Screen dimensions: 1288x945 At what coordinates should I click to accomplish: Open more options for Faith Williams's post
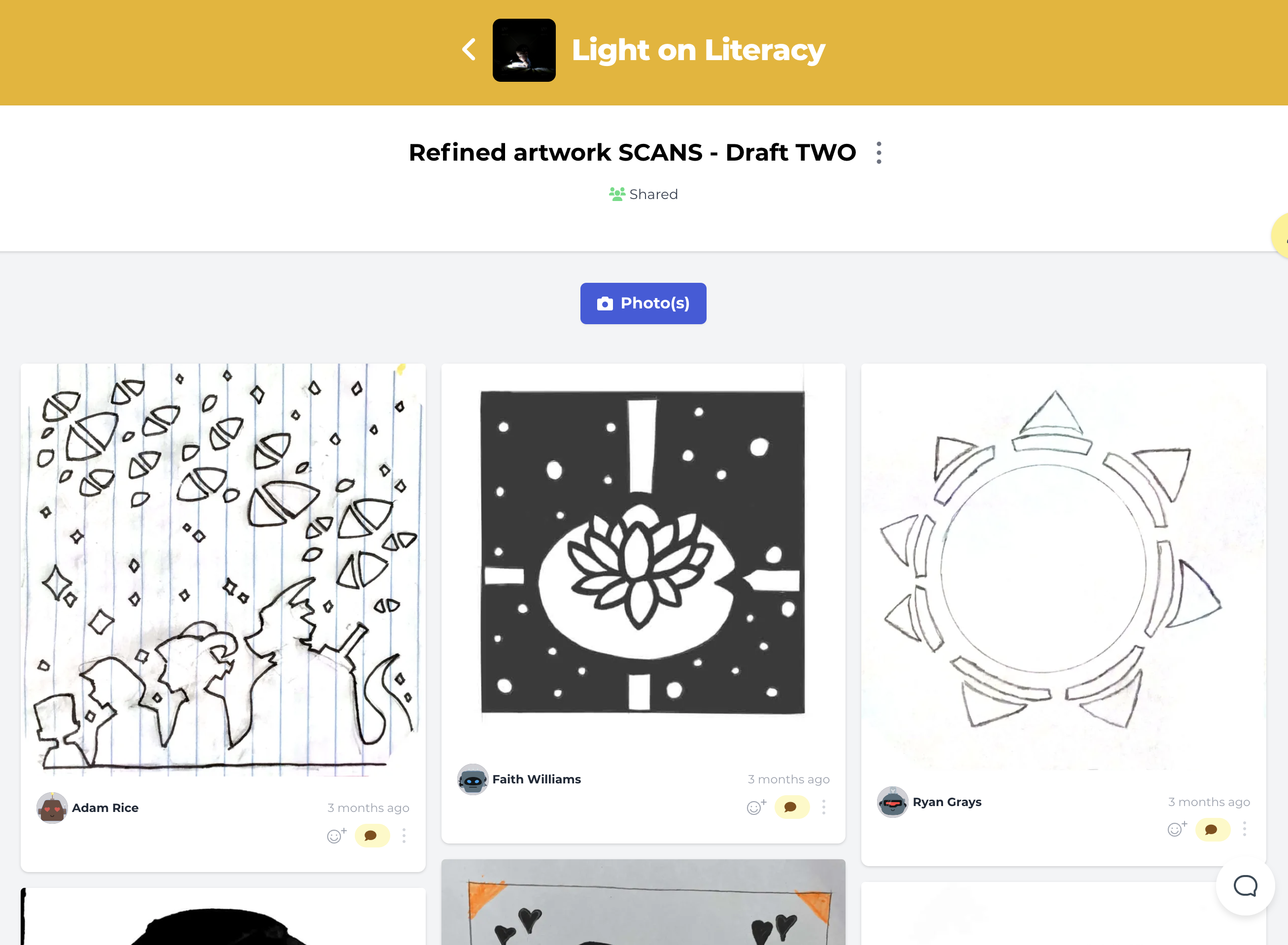(823, 807)
